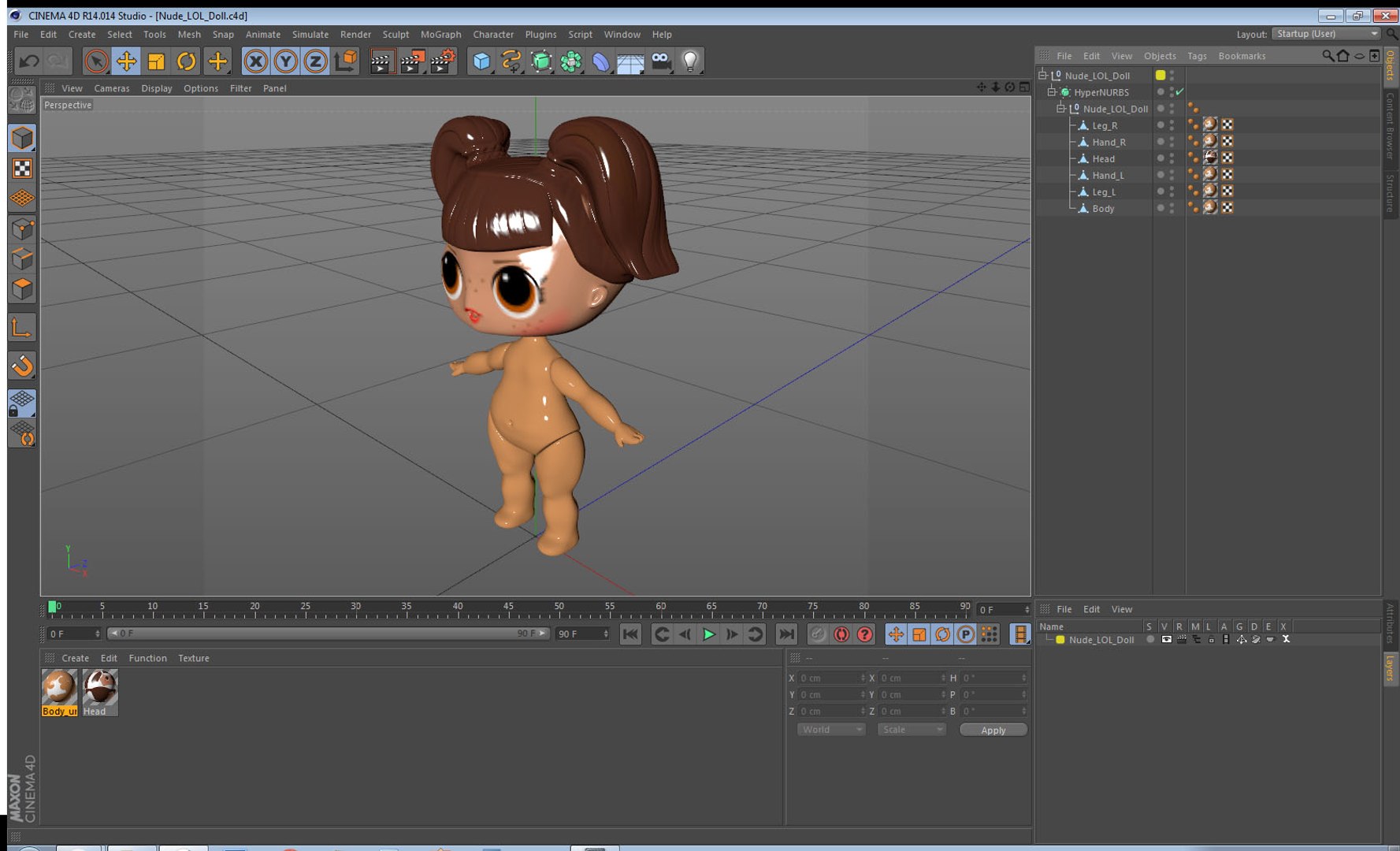Add a Cube primitive object

(x=481, y=61)
